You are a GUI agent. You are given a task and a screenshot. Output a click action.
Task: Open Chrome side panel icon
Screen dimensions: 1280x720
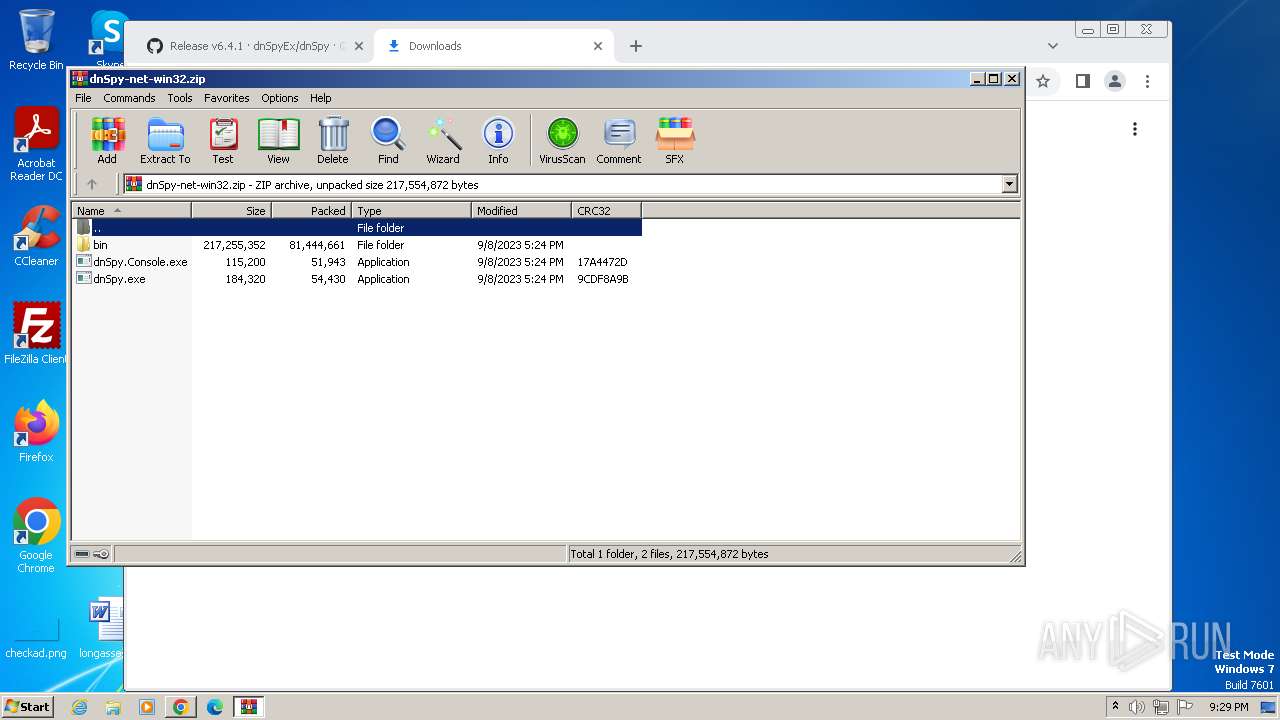click(1082, 81)
